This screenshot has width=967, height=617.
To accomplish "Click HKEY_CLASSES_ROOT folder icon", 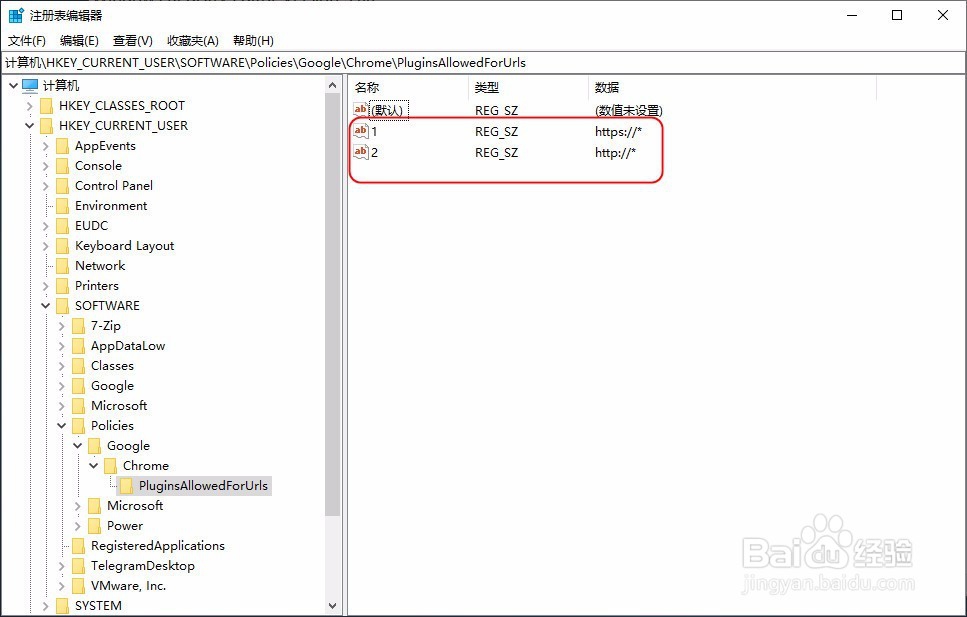I will pyautogui.click(x=46, y=106).
